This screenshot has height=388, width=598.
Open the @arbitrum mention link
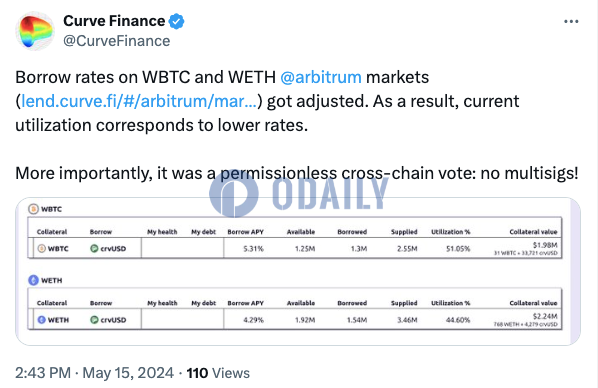click(x=321, y=77)
